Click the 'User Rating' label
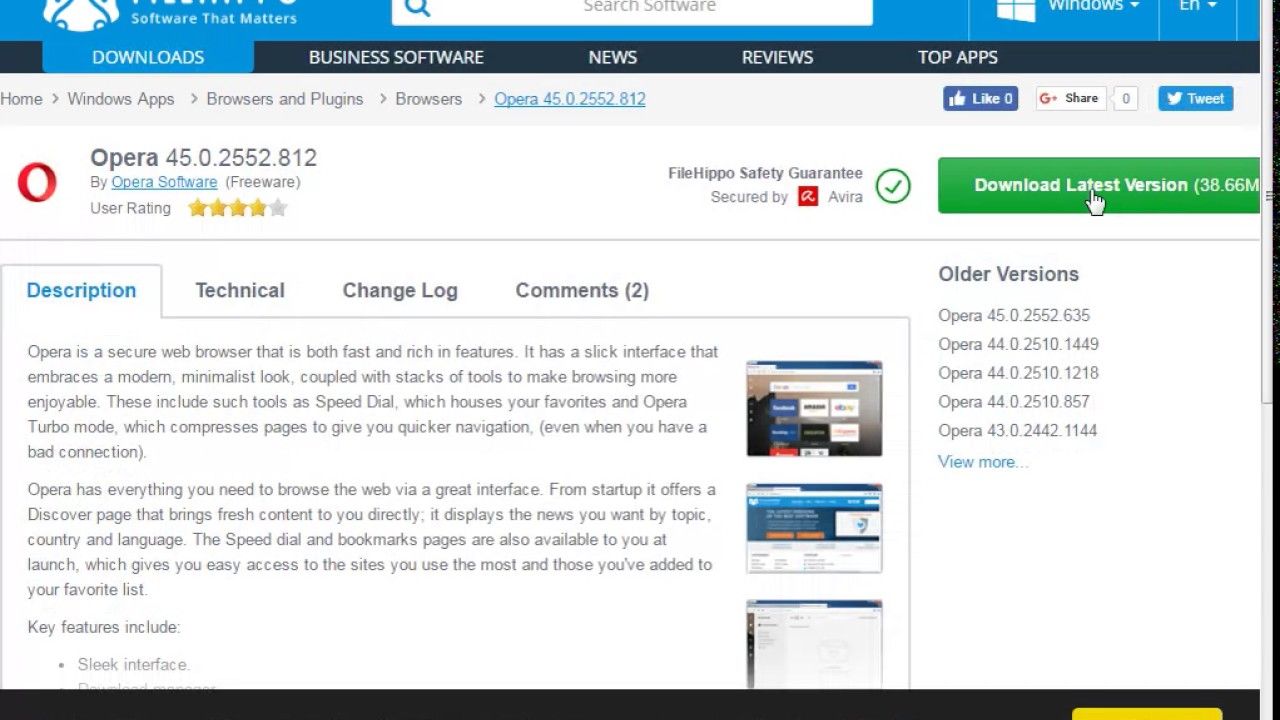The width and height of the screenshot is (1280, 720). [x=130, y=208]
